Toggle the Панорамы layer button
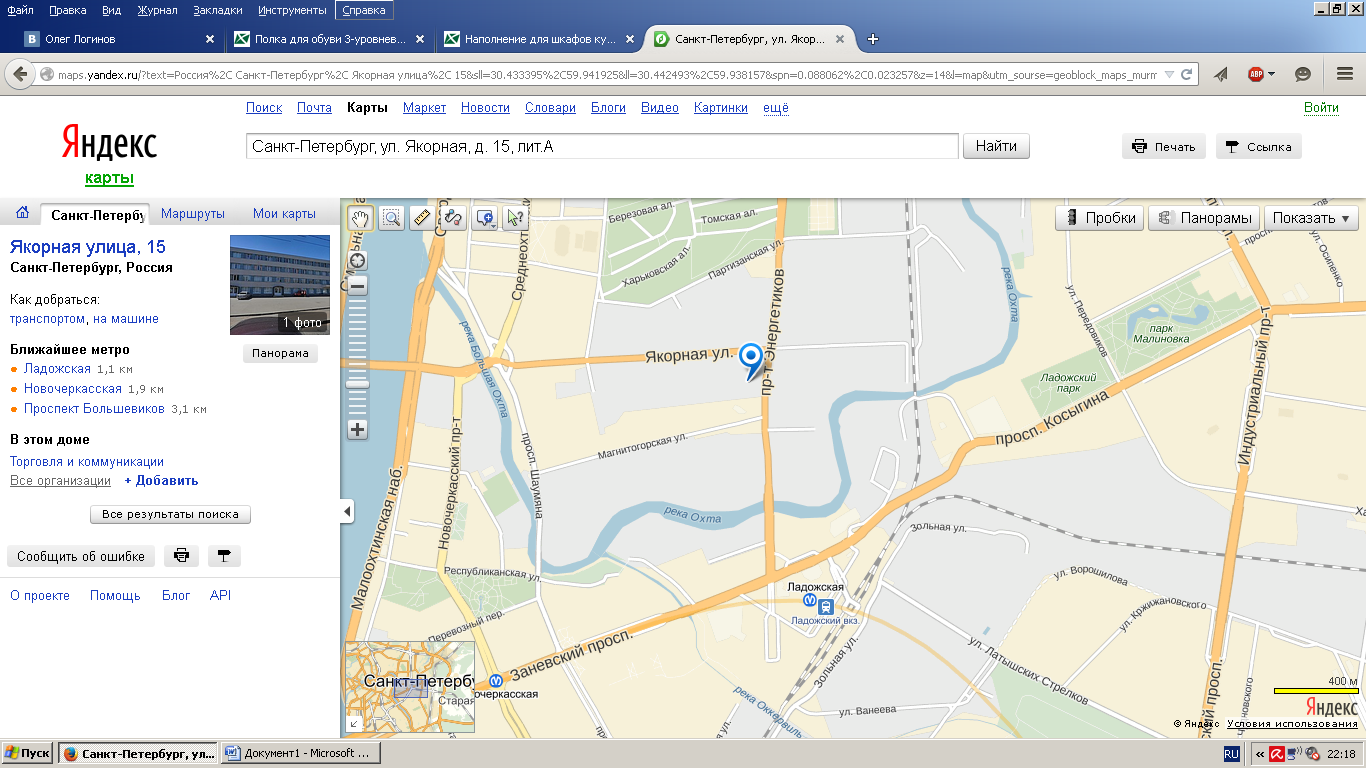 1204,218
